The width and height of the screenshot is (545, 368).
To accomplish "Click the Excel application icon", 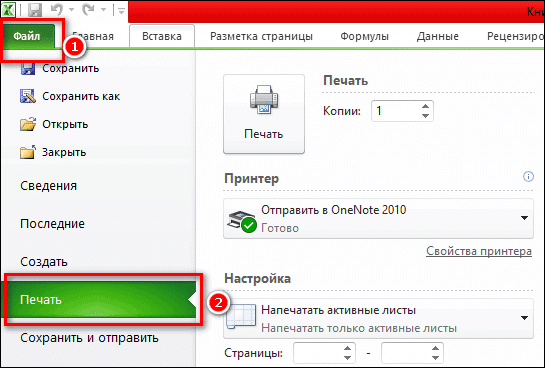I will [x=8, y=10].
